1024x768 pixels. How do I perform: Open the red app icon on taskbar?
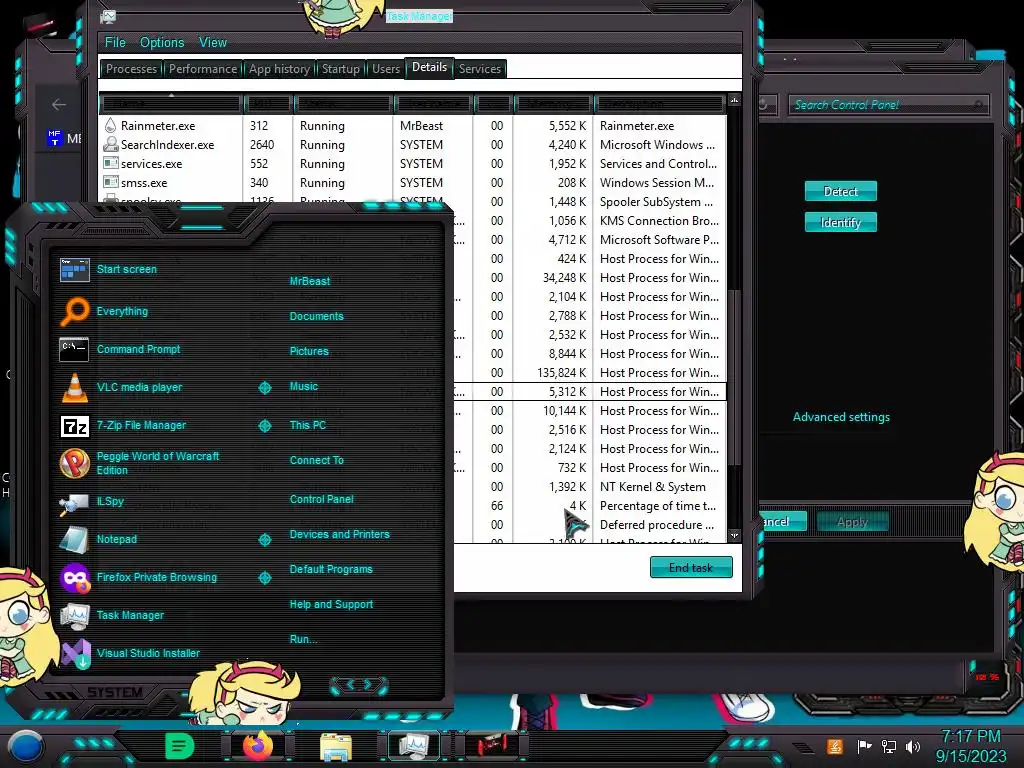tap(491, 746)
